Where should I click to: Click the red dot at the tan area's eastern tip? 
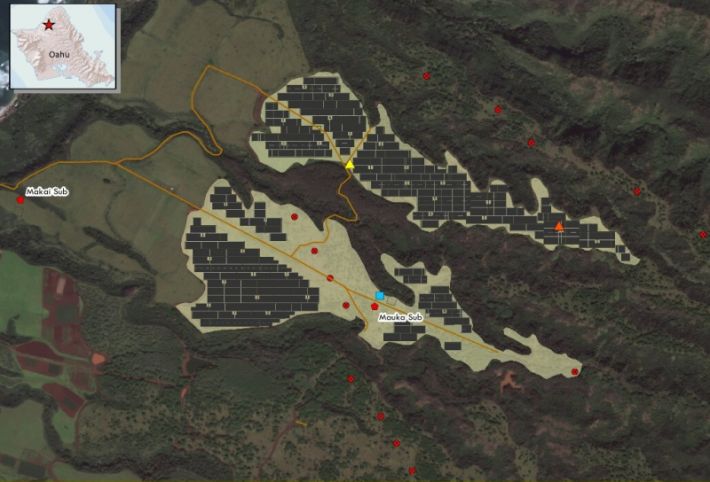tap(575, 372)
